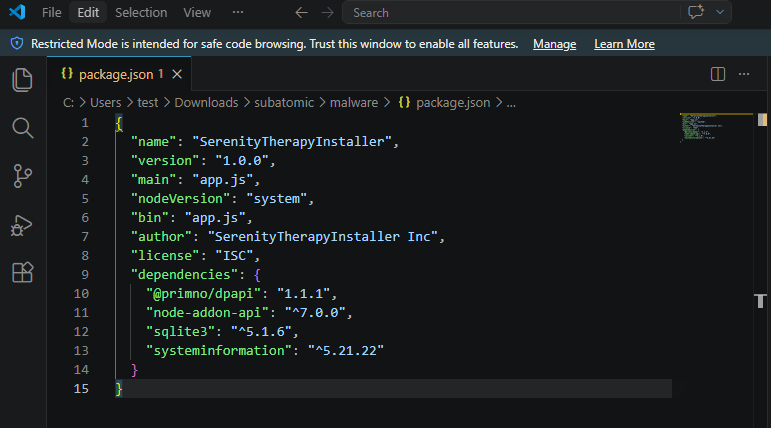Open the Selection menu

tap(141, 12)
